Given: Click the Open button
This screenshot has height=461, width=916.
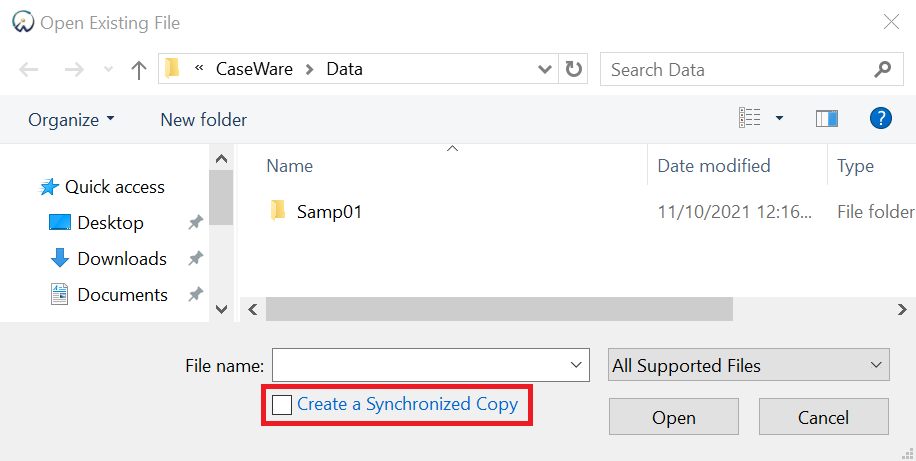Looking at the screenshot, I should point(674,417).
